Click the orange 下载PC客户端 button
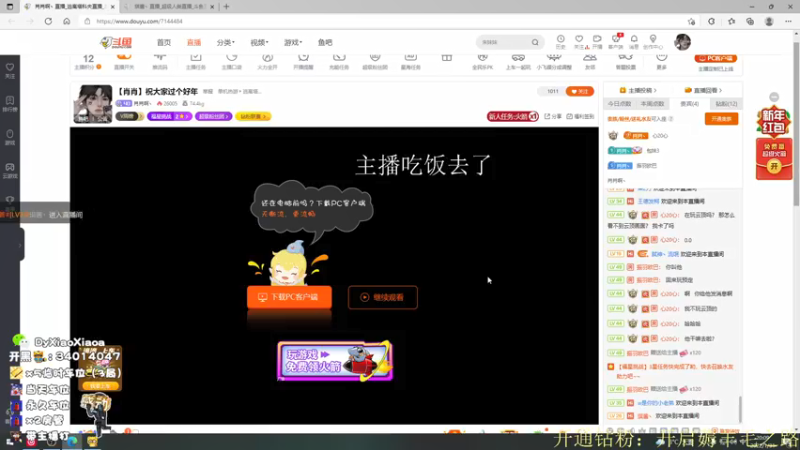Image resolution: width=800 pixels, height=450 pixels. pyautogui.click(x=289, y=297)
